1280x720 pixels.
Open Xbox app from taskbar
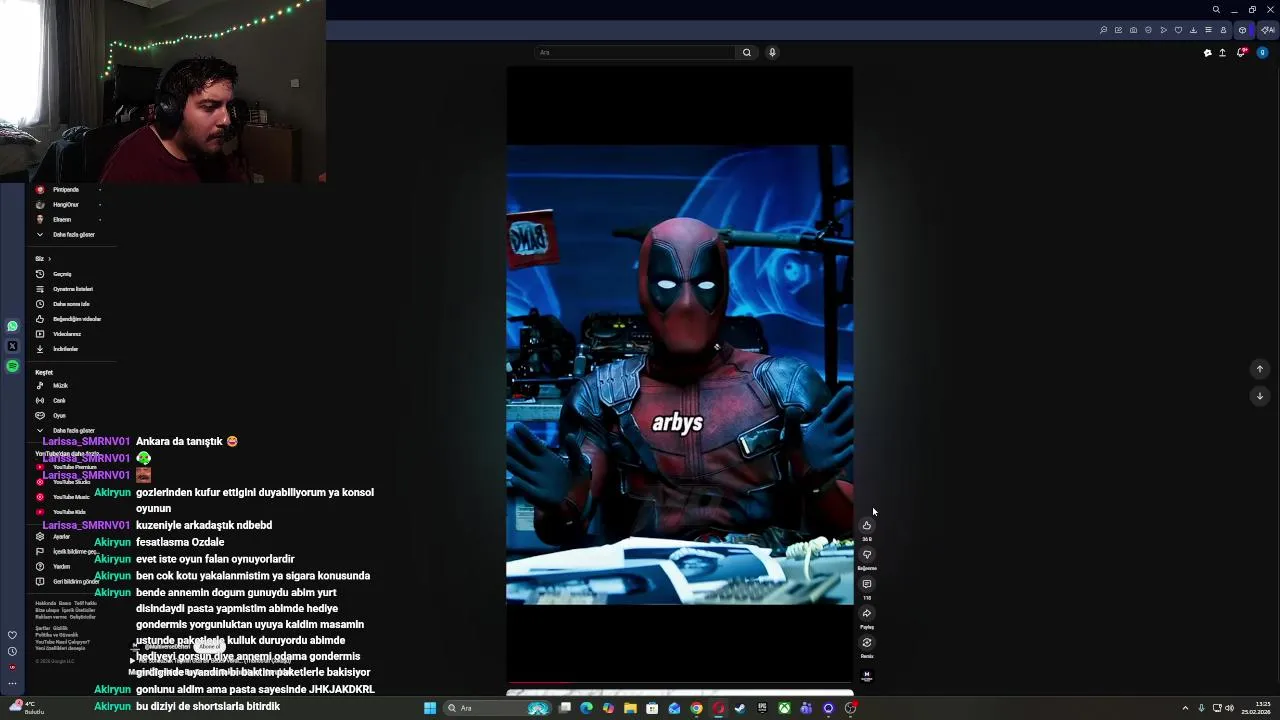coord(784,708)
